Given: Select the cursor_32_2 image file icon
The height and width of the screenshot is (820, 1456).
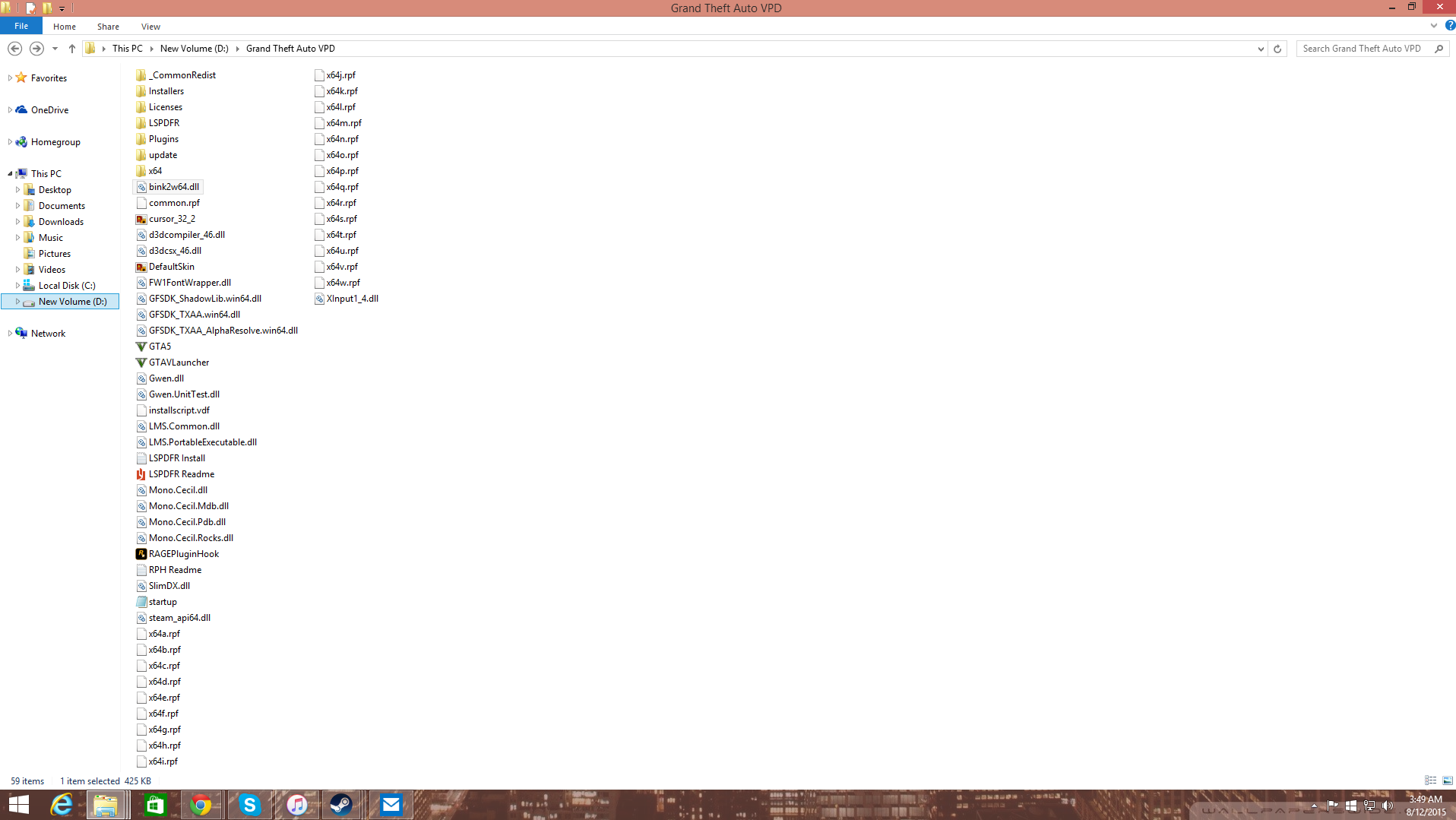Looking at the screenshot, I should (141, 219).
